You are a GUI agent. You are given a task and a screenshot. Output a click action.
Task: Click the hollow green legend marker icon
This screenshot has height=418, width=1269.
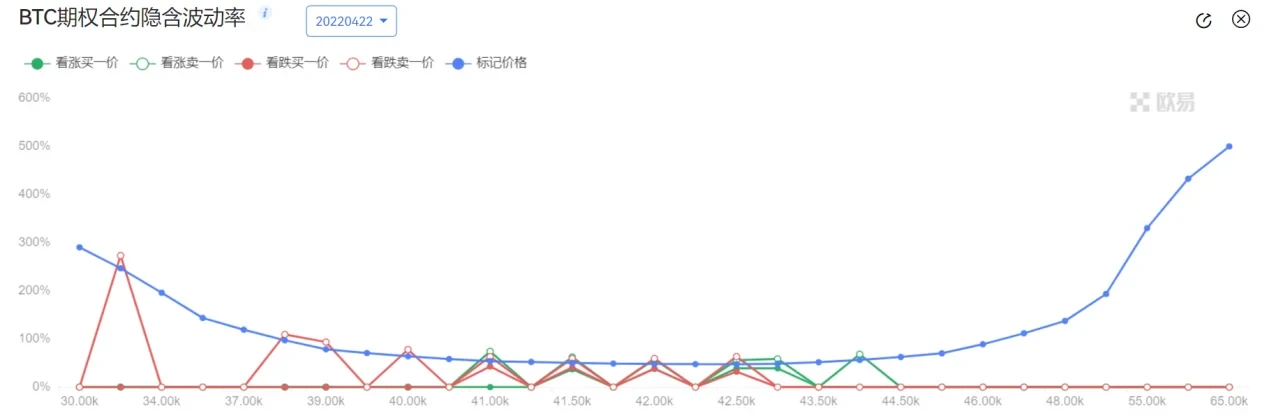143,63
